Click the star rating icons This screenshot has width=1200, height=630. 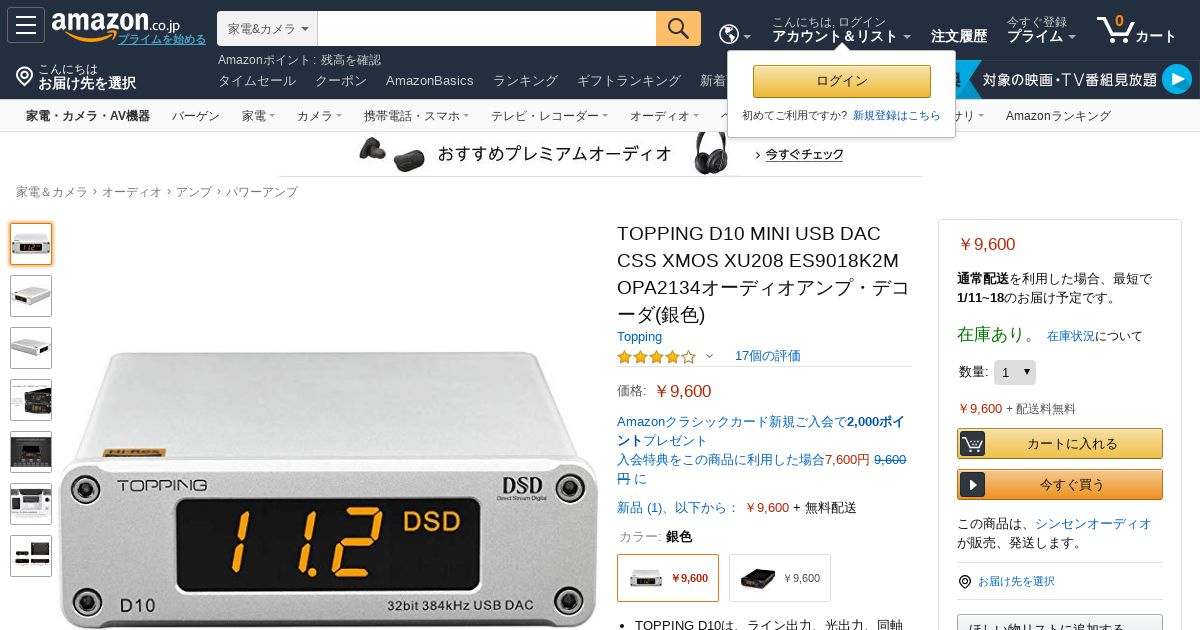[x=656, y=356]
